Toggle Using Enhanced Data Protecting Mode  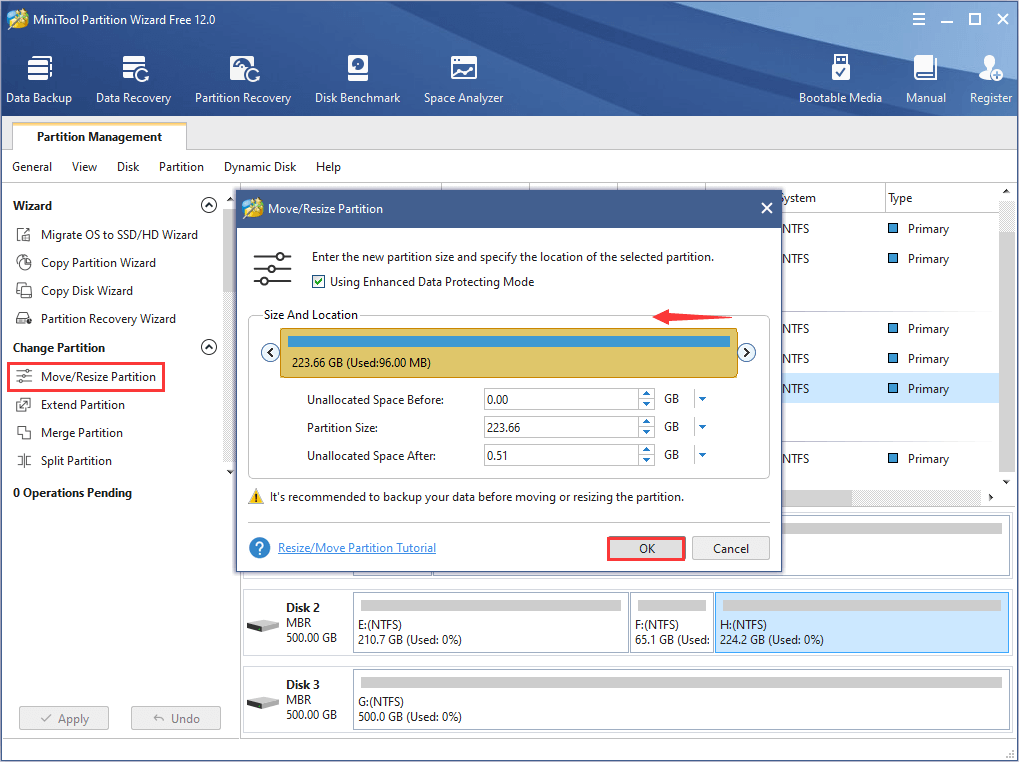[x=318, y=282]
